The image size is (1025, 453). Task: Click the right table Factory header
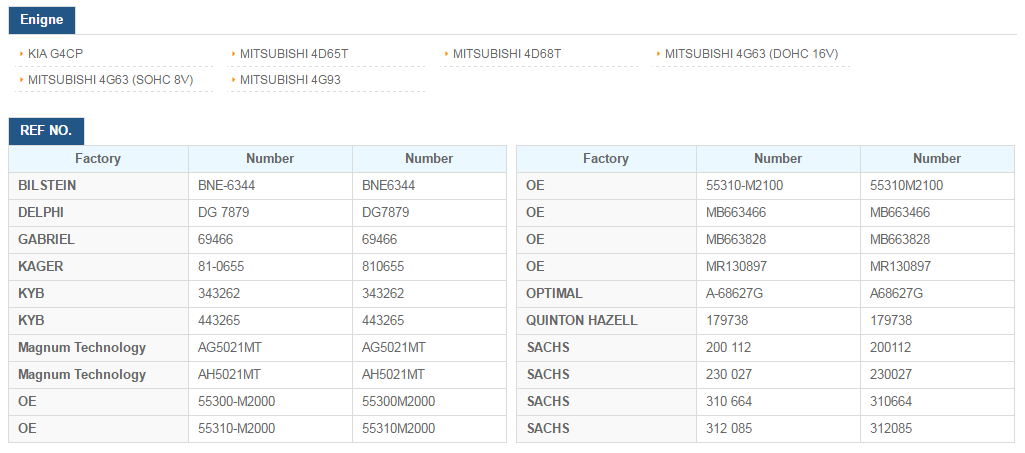[606, 159]
